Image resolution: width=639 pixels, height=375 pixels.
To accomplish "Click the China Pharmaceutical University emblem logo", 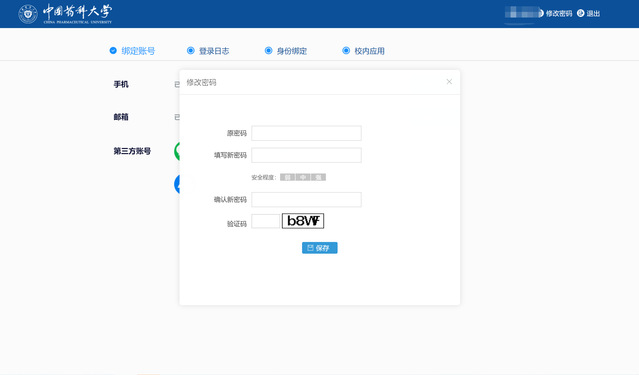I will point(28,14).
